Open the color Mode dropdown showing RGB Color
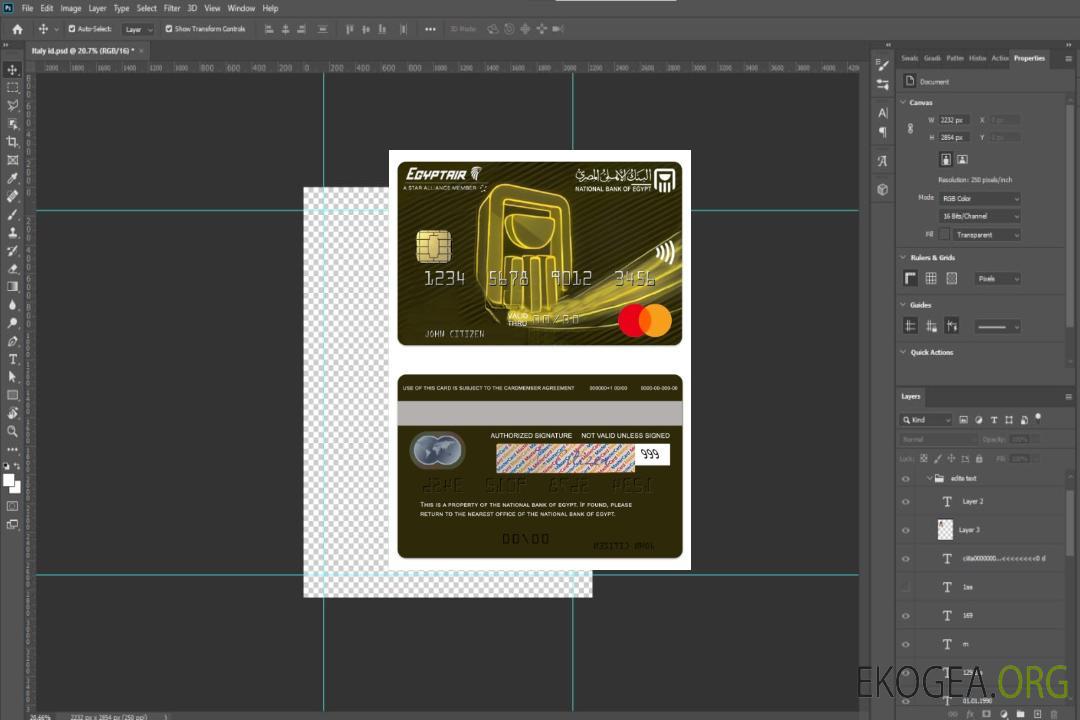 [x=980, y=199]
